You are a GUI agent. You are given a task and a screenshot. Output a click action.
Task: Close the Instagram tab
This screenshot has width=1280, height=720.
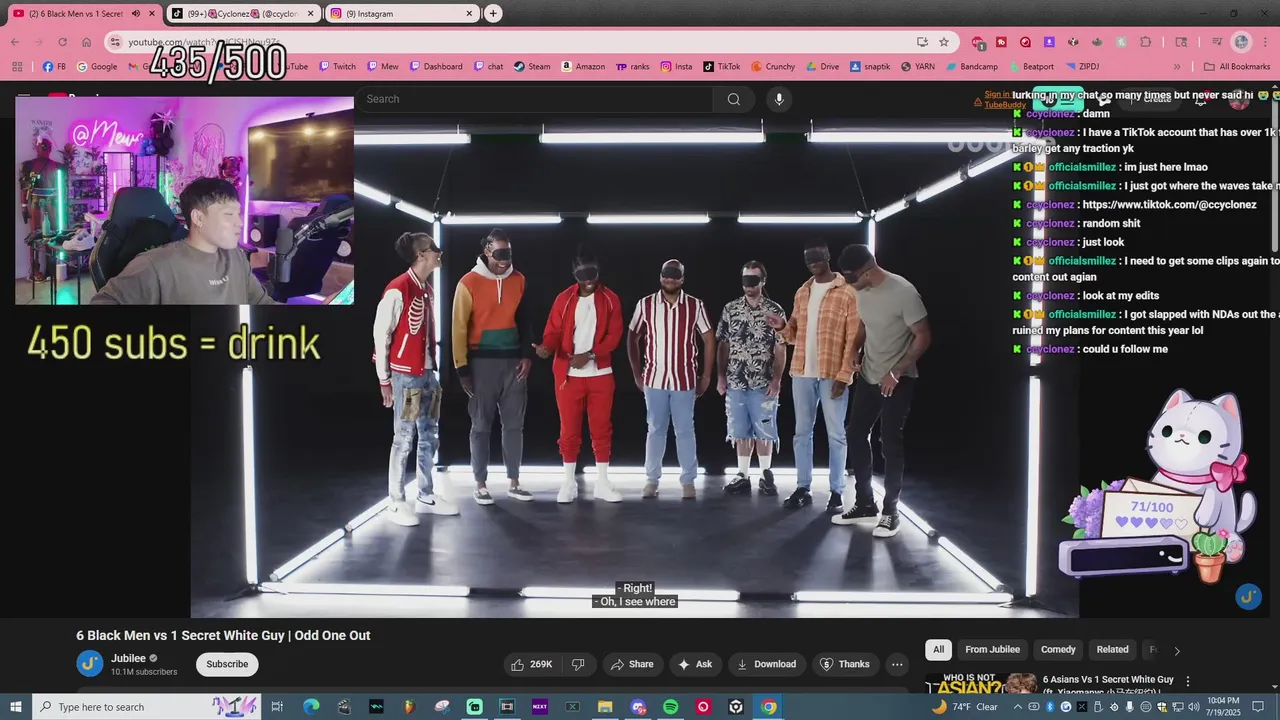tap(469, 14)
